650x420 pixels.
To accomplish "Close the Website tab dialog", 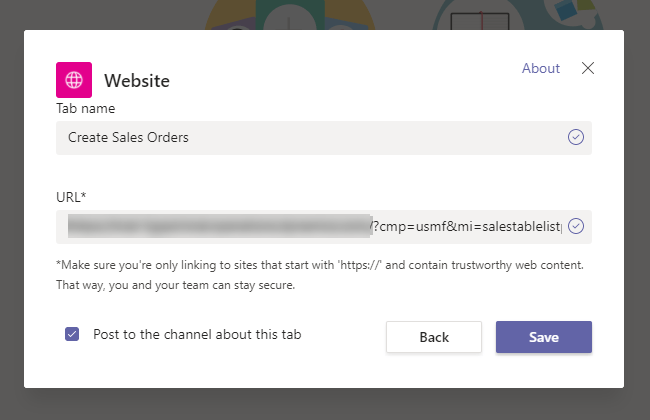I will point(588,68).
